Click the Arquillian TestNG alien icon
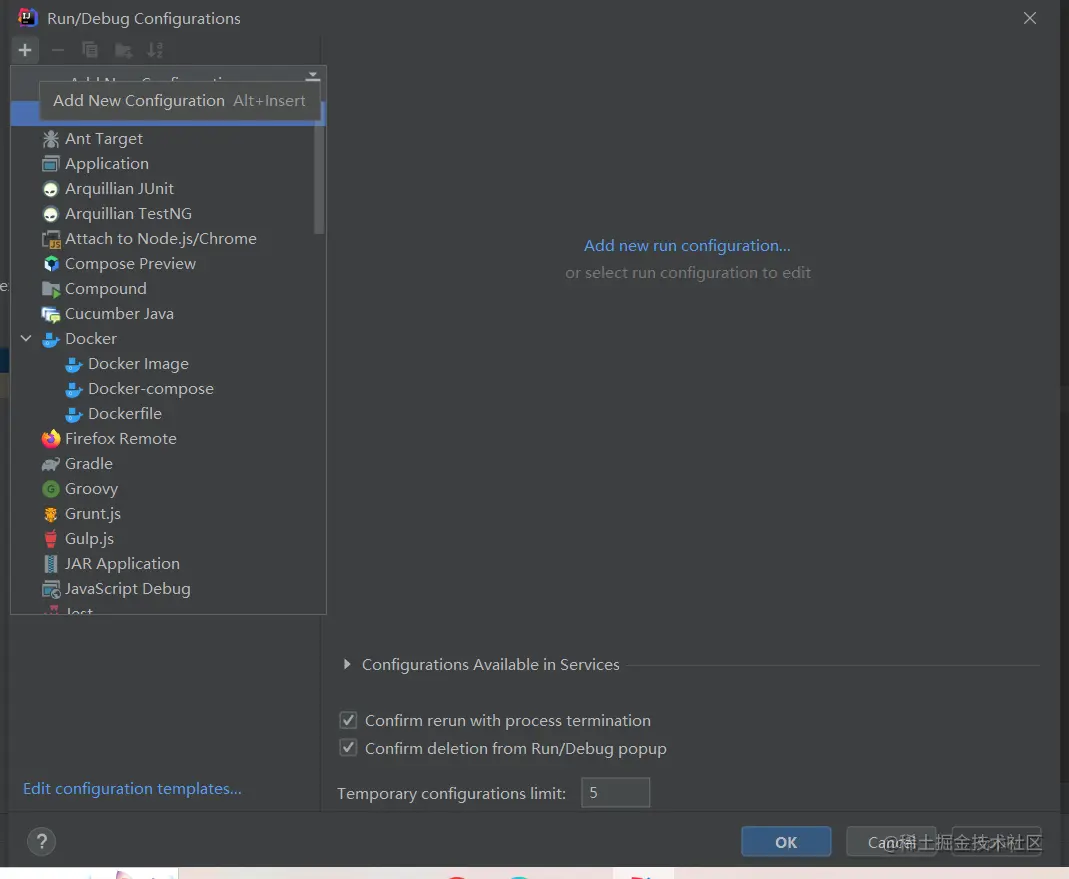1069x879 pixels. 50,214
